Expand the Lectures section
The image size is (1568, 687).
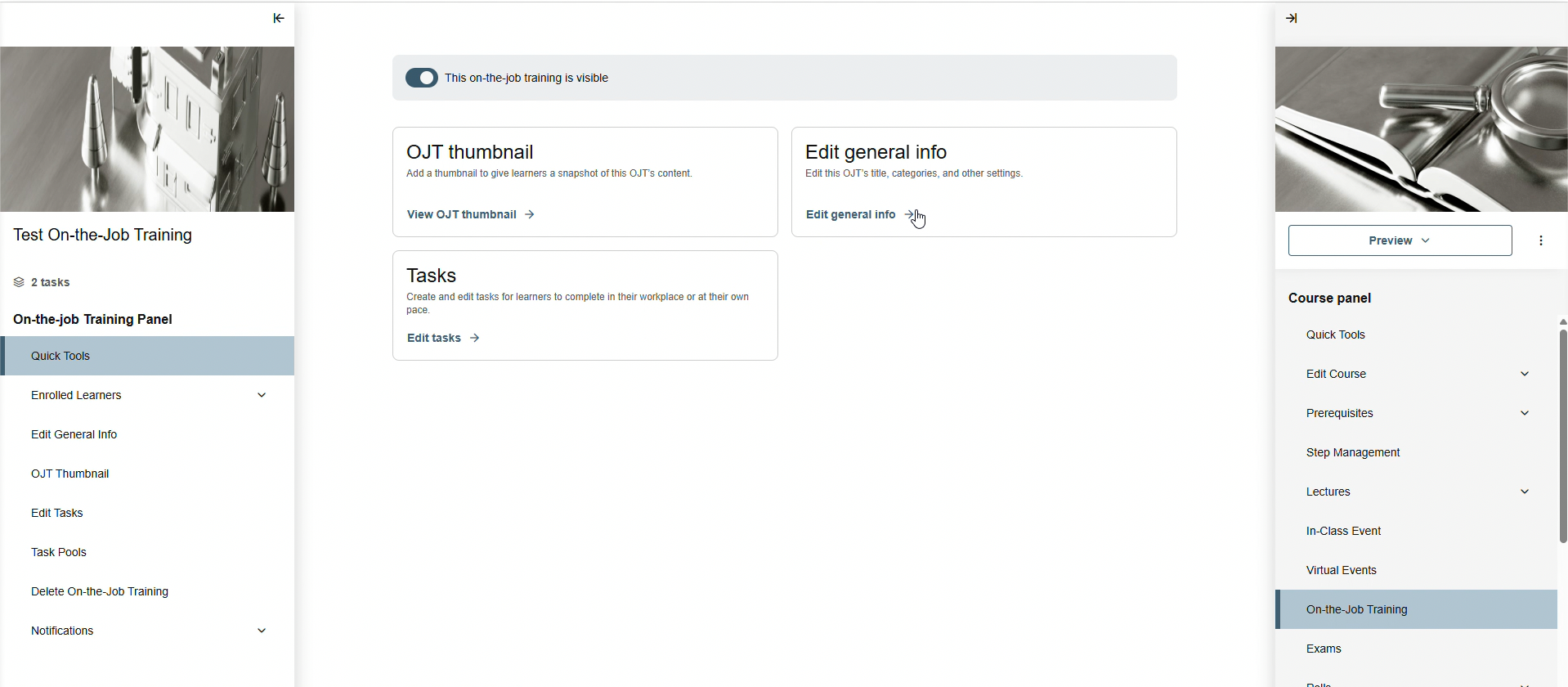tap(1525, 492)
